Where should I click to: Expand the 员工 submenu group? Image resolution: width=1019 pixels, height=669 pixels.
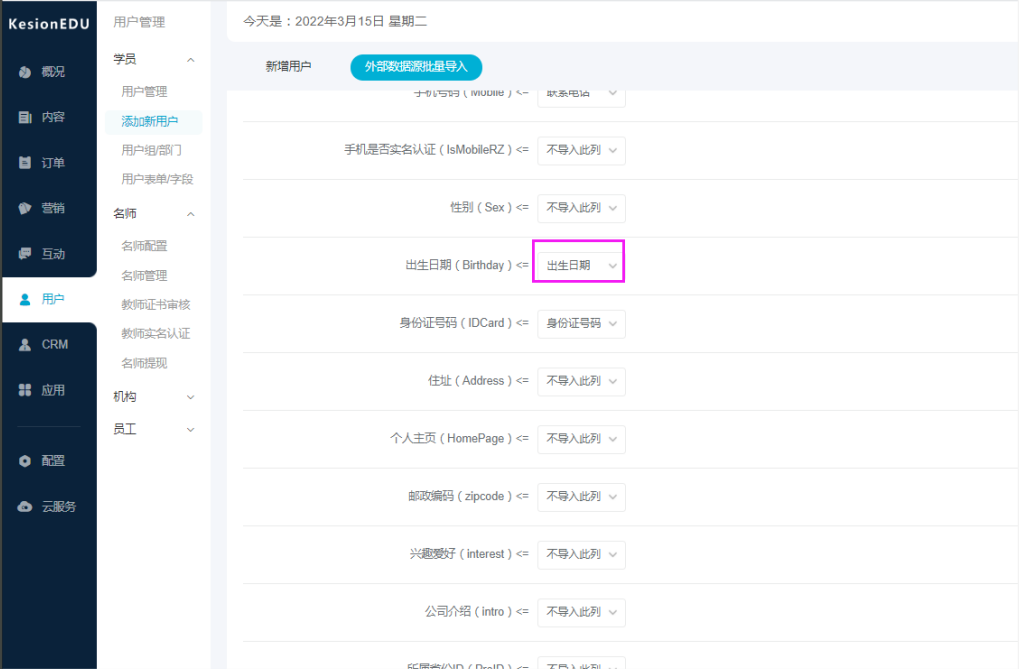click(x=190, y=429)
